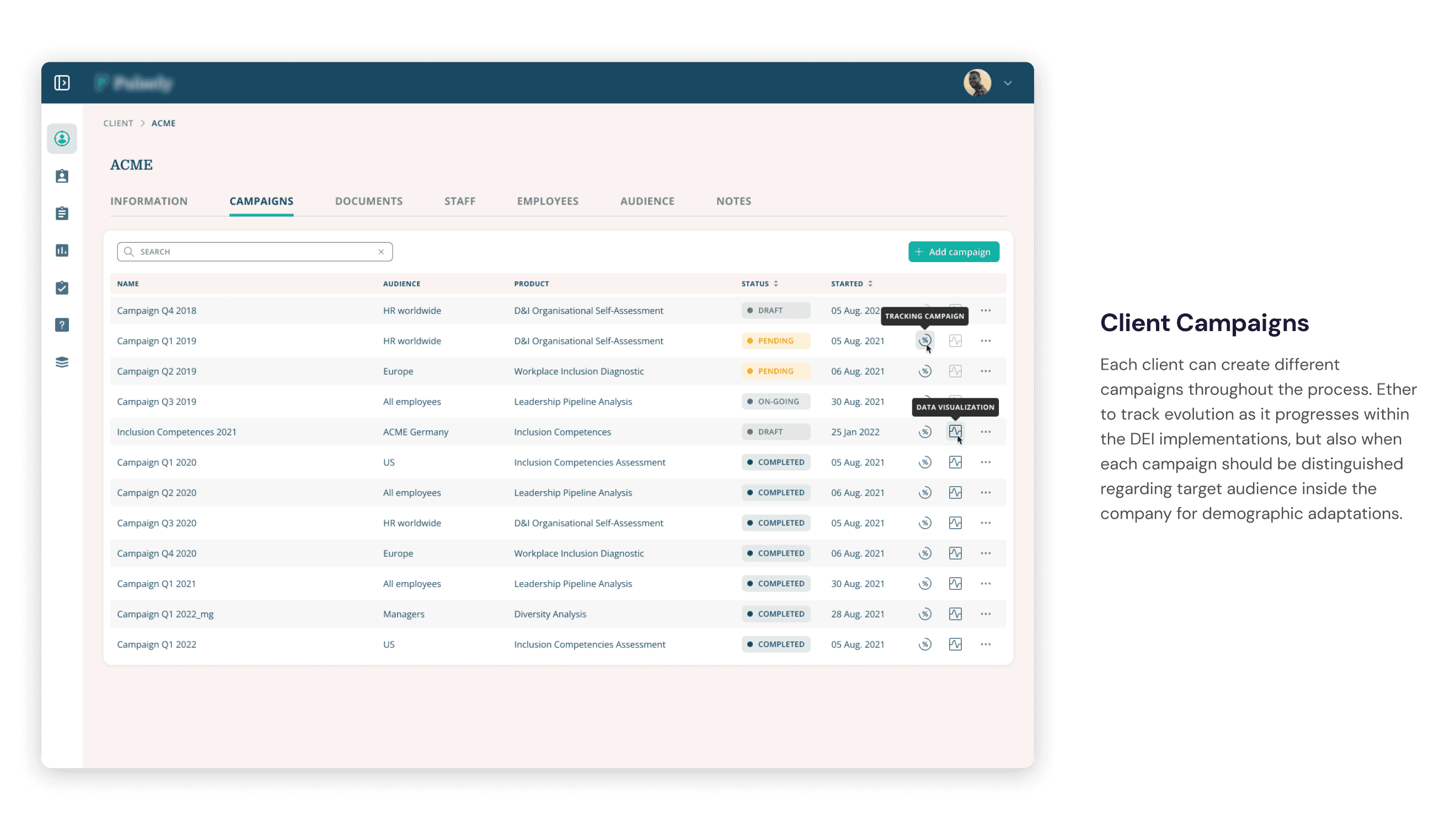Expand the user profile dropdown arrow
The image size is (1456, 831).
coord(1007,83)
